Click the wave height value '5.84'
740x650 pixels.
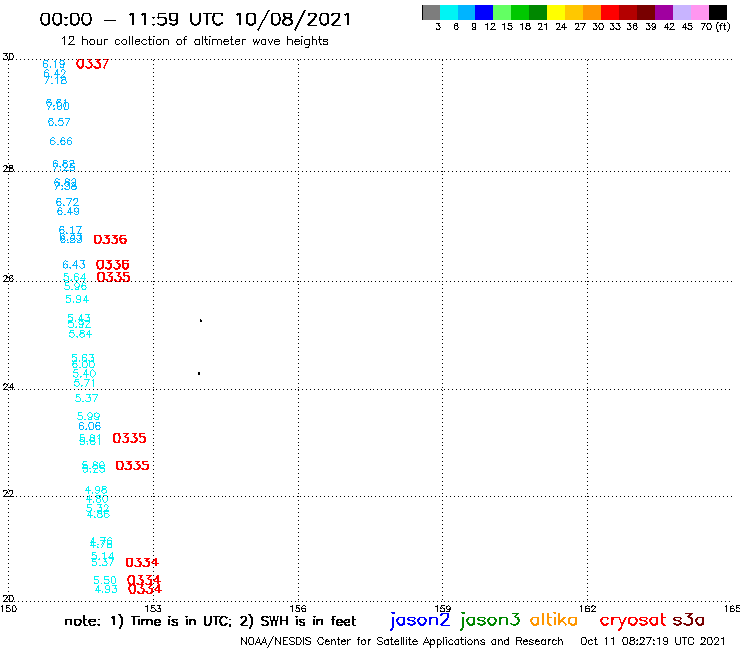coord(80,334)
